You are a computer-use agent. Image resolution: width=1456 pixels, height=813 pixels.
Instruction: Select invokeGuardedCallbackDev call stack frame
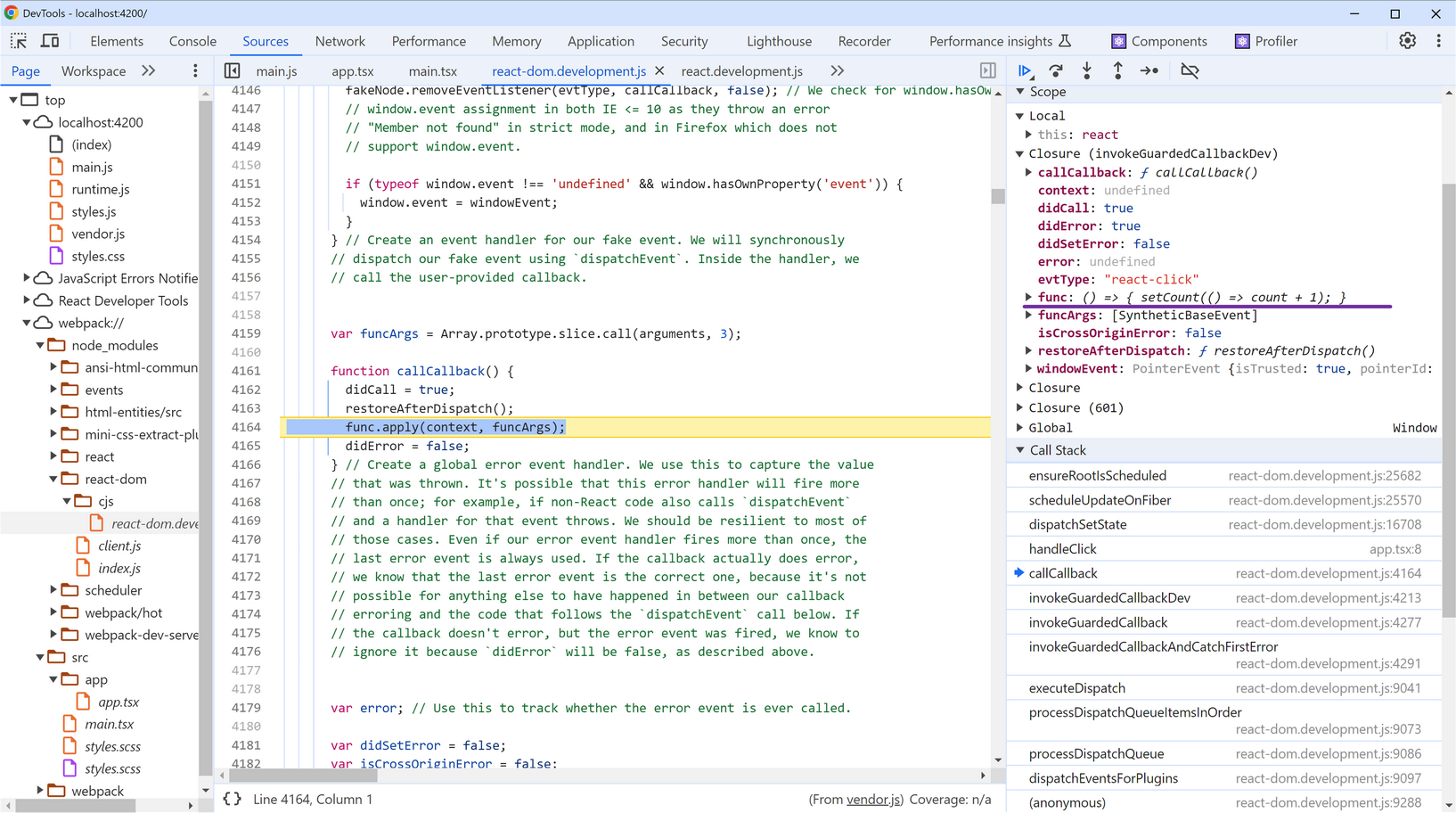[x=1224, y=598]
